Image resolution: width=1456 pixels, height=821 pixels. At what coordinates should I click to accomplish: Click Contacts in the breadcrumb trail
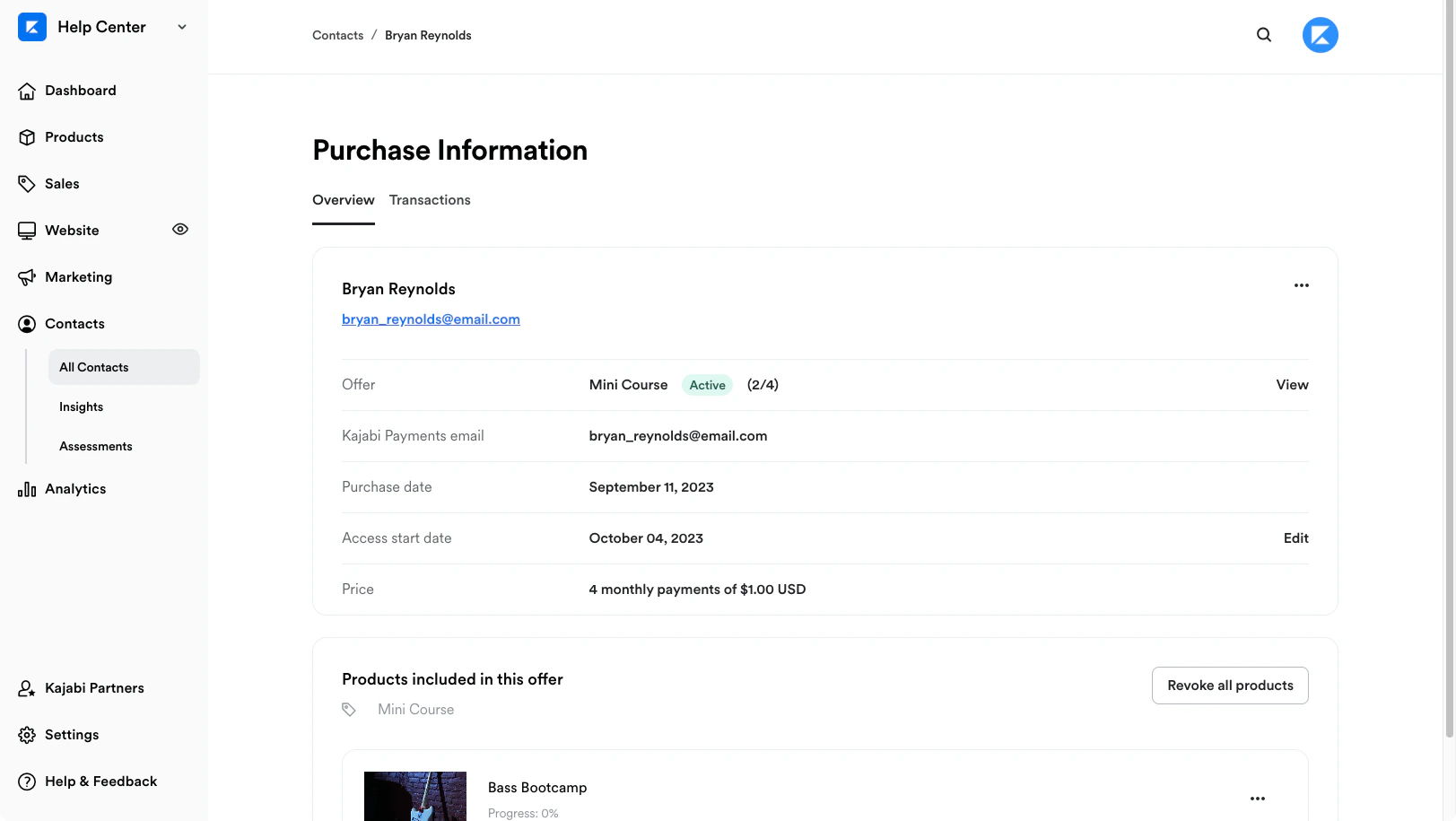click(337, 35)
